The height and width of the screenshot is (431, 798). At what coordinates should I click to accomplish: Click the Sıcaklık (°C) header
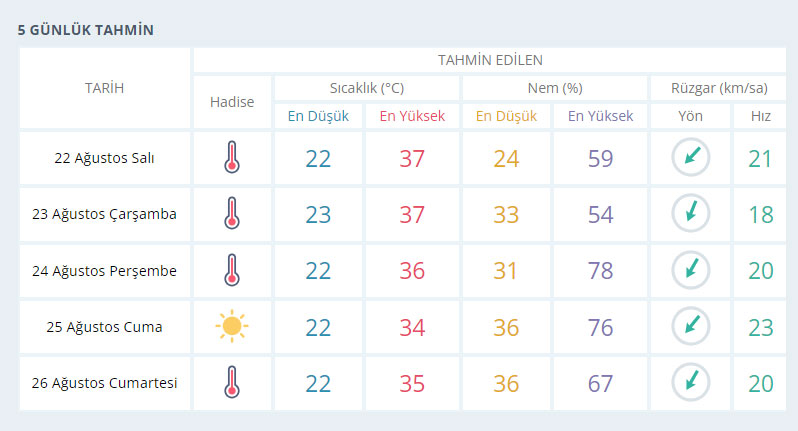click(x=367, y=88)
